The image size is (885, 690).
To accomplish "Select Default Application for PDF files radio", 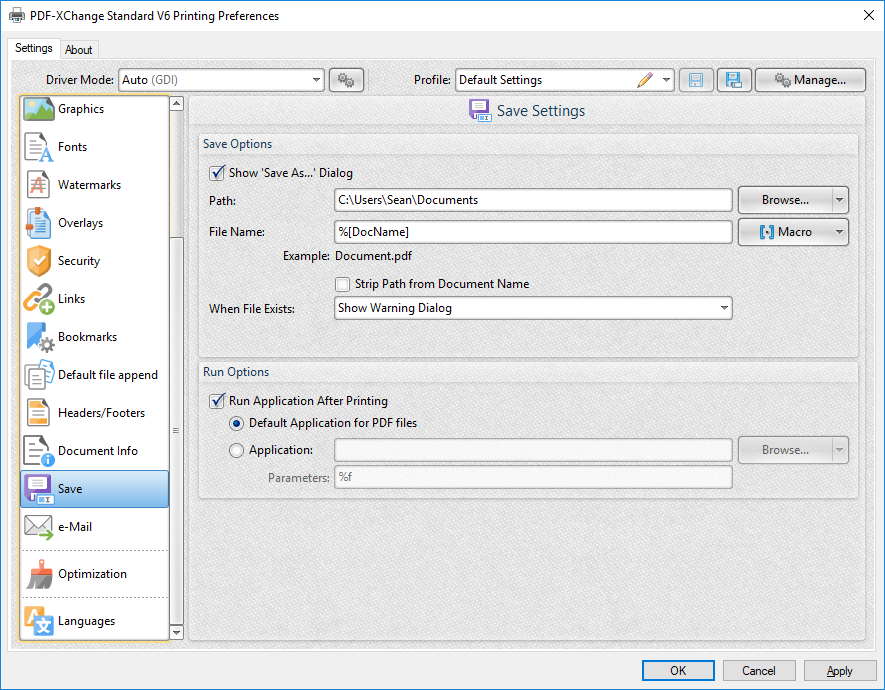I will point(236,423).
